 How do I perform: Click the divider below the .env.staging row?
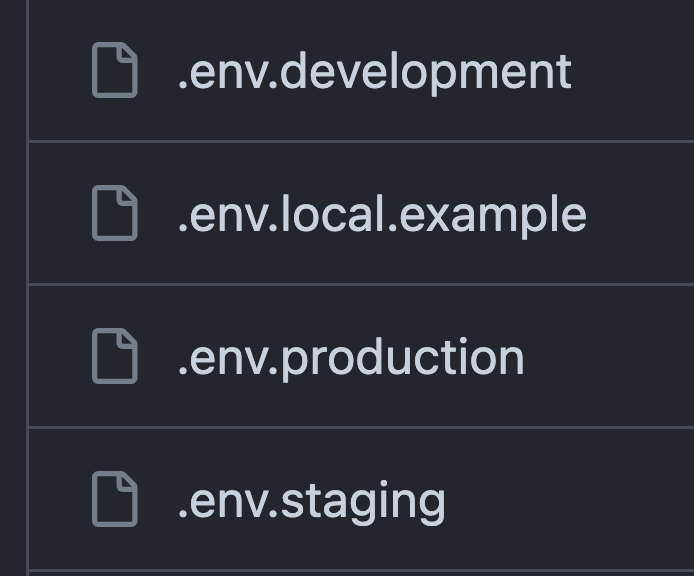click(x=361, y=571)
